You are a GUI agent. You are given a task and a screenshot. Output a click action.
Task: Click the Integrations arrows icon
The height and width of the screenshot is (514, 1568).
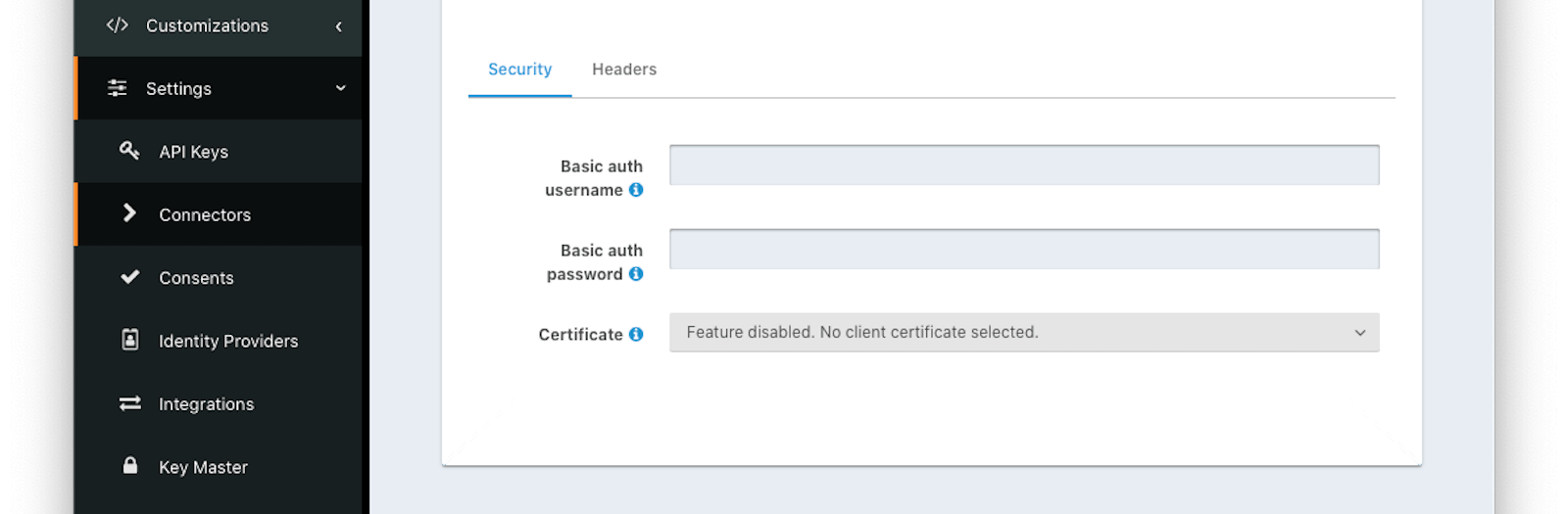click(129, 403)
